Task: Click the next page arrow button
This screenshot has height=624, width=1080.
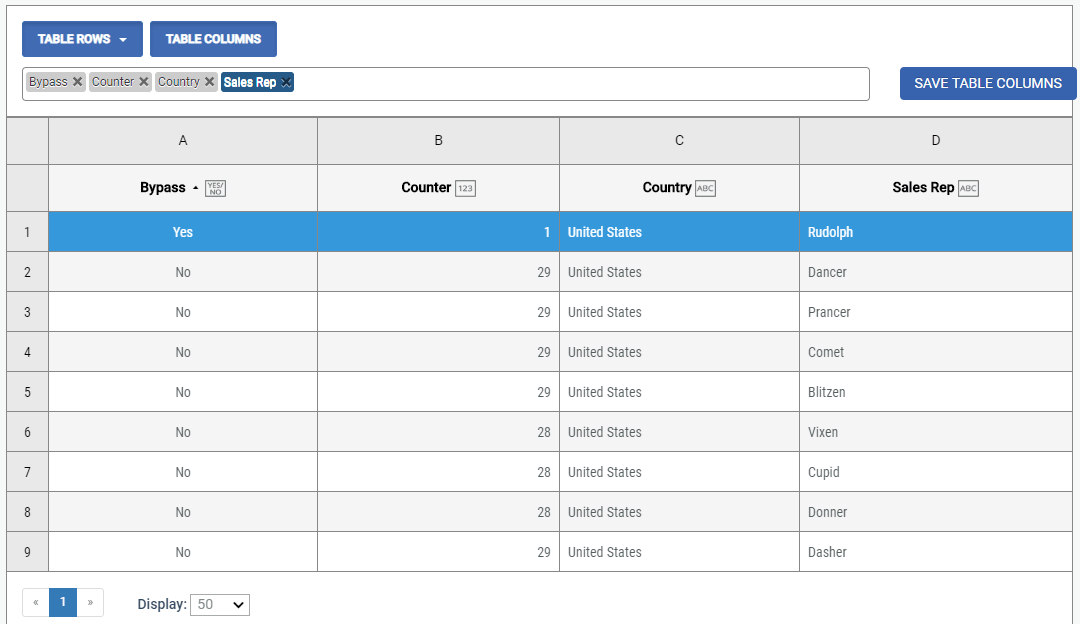Action: (90, 602)
